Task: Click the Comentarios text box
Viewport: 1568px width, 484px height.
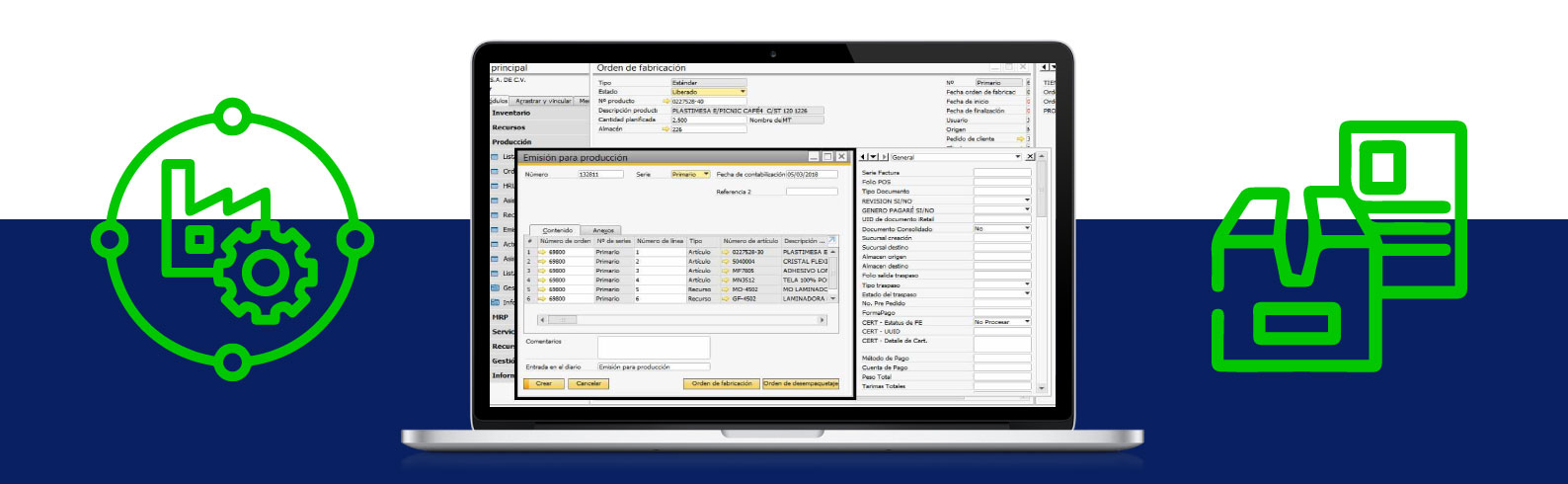Action: (x=654, y=347)
